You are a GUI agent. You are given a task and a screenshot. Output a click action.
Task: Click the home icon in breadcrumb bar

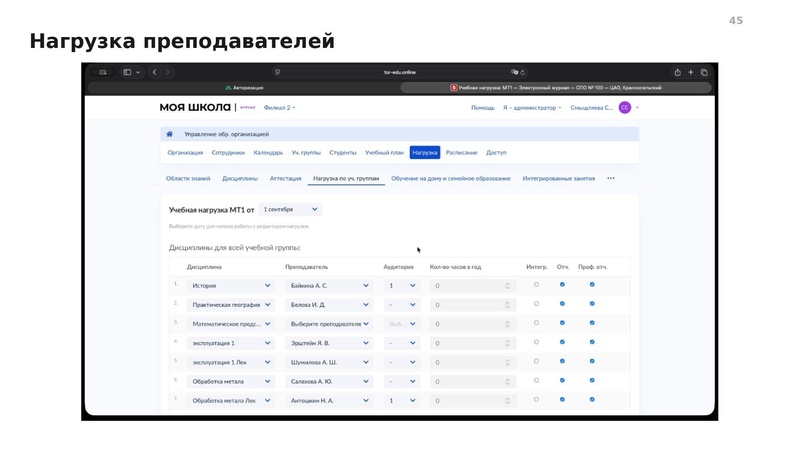coord(169,134)
